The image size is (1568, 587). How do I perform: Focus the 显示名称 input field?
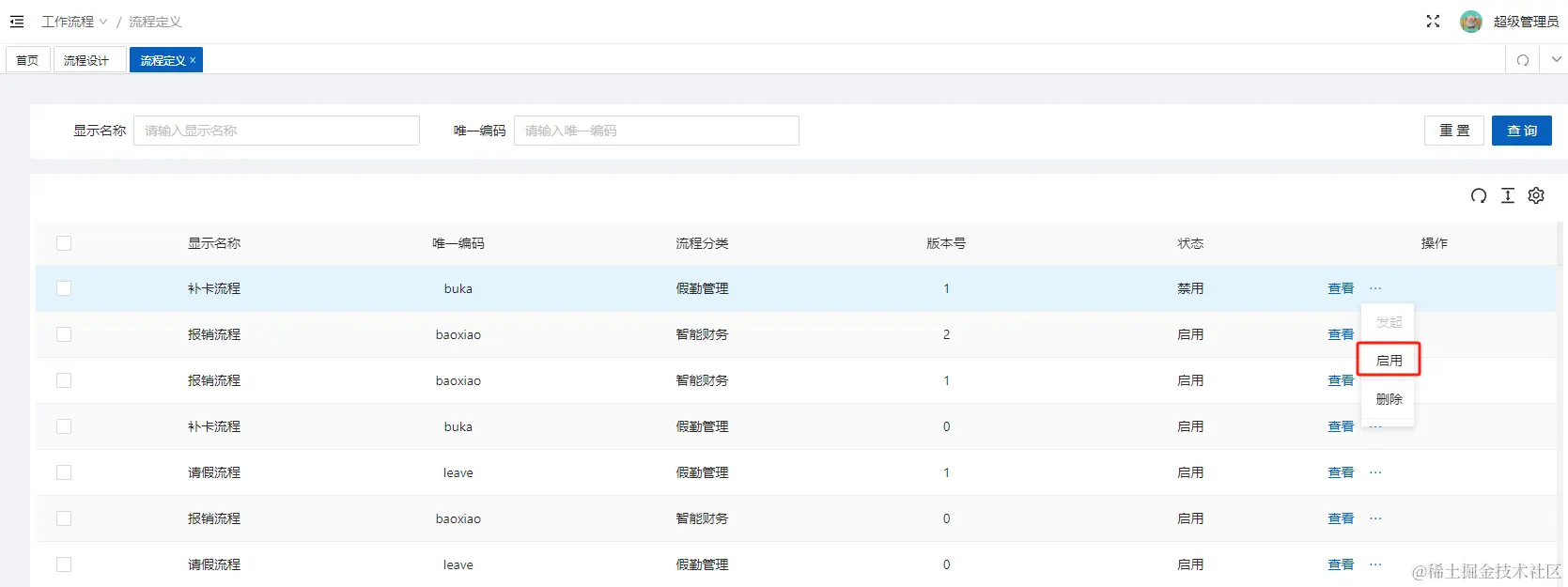tap(277, 131)
